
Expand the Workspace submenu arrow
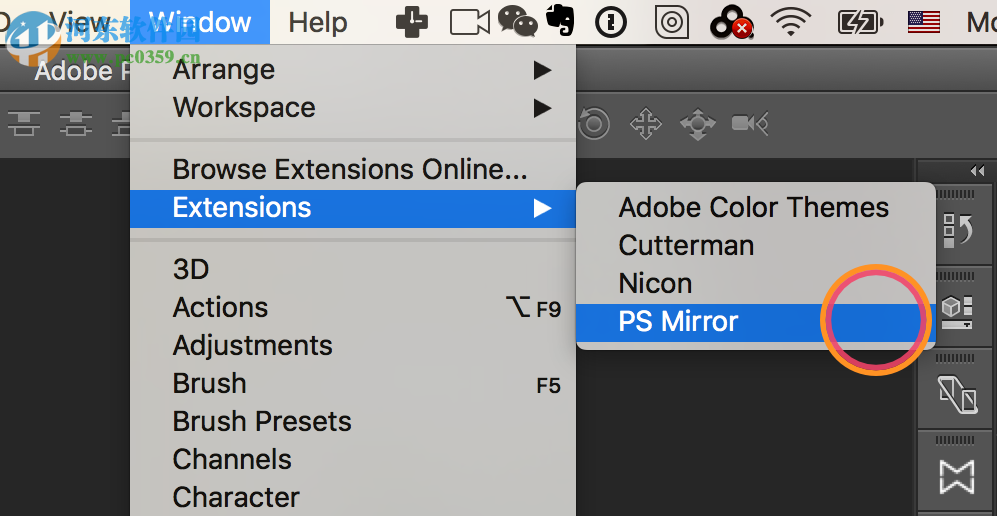(542, 108)
